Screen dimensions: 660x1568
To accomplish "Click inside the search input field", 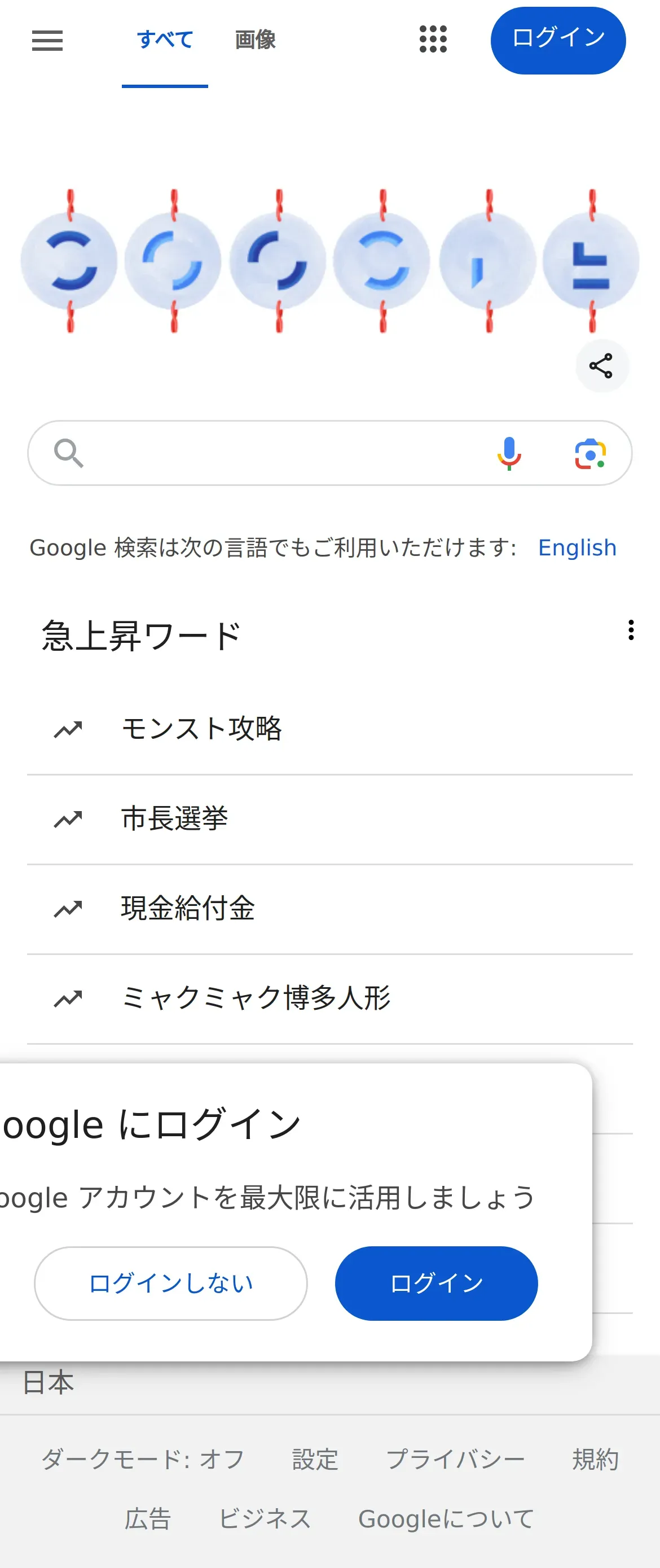I will pyautogui.click(x=286, y=453).
